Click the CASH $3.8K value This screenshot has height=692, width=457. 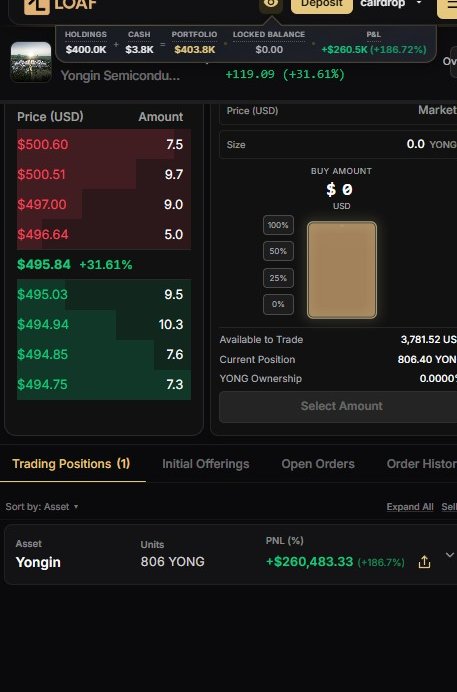tap(139, 49)
